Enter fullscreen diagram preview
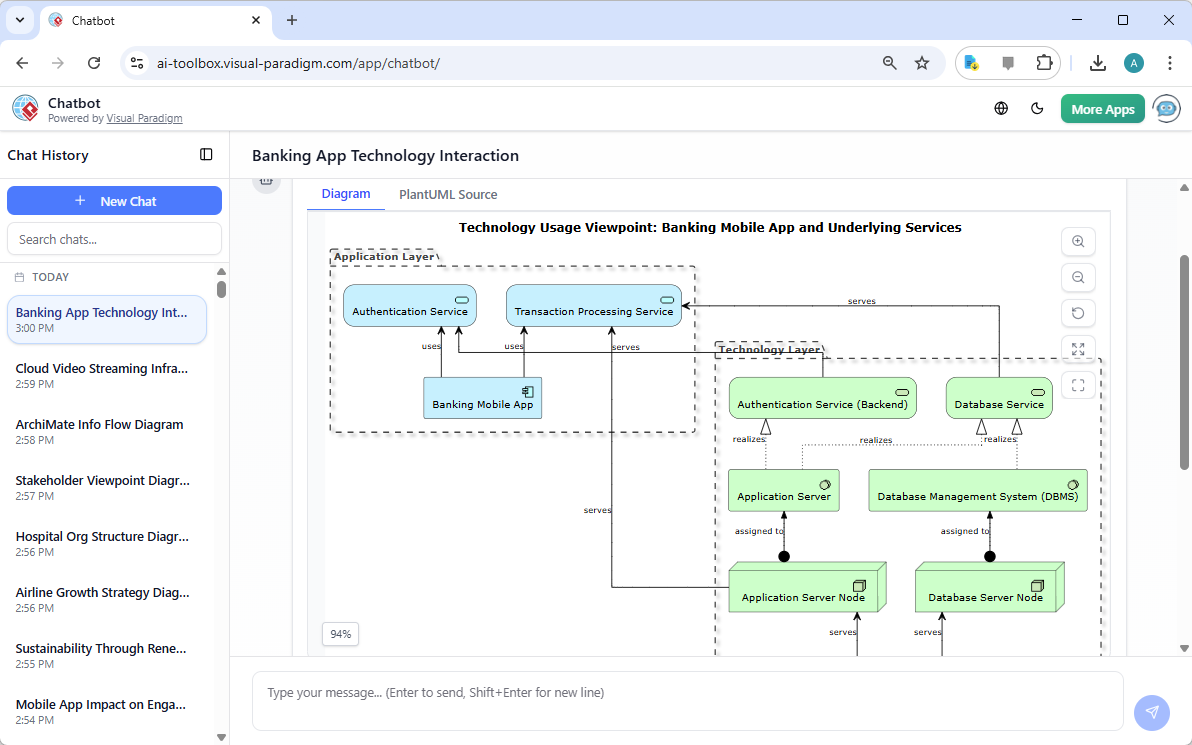The height and width of the screenshot is (745, 1192). [1078, 384]
